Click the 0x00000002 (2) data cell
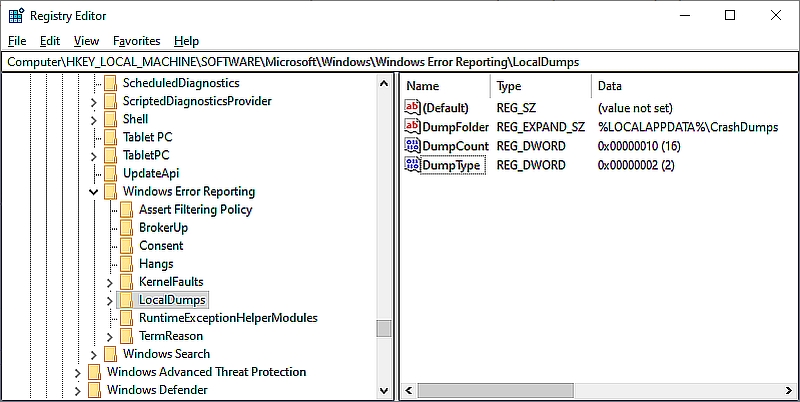Screen dimensions: 800x402 (636, 165)
